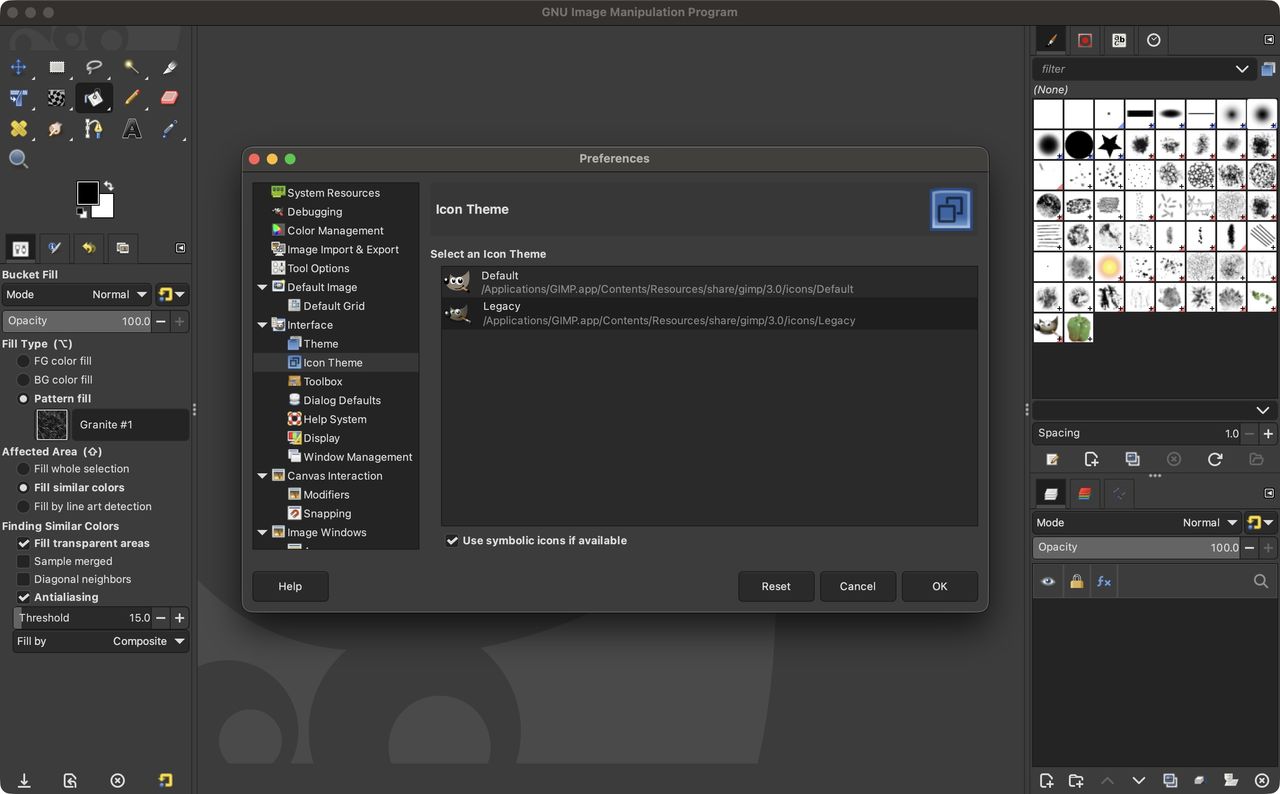The height and width of the screenshot is (794, 1280).
Task: Select the Eraser tool
Action: click(169, 98)
